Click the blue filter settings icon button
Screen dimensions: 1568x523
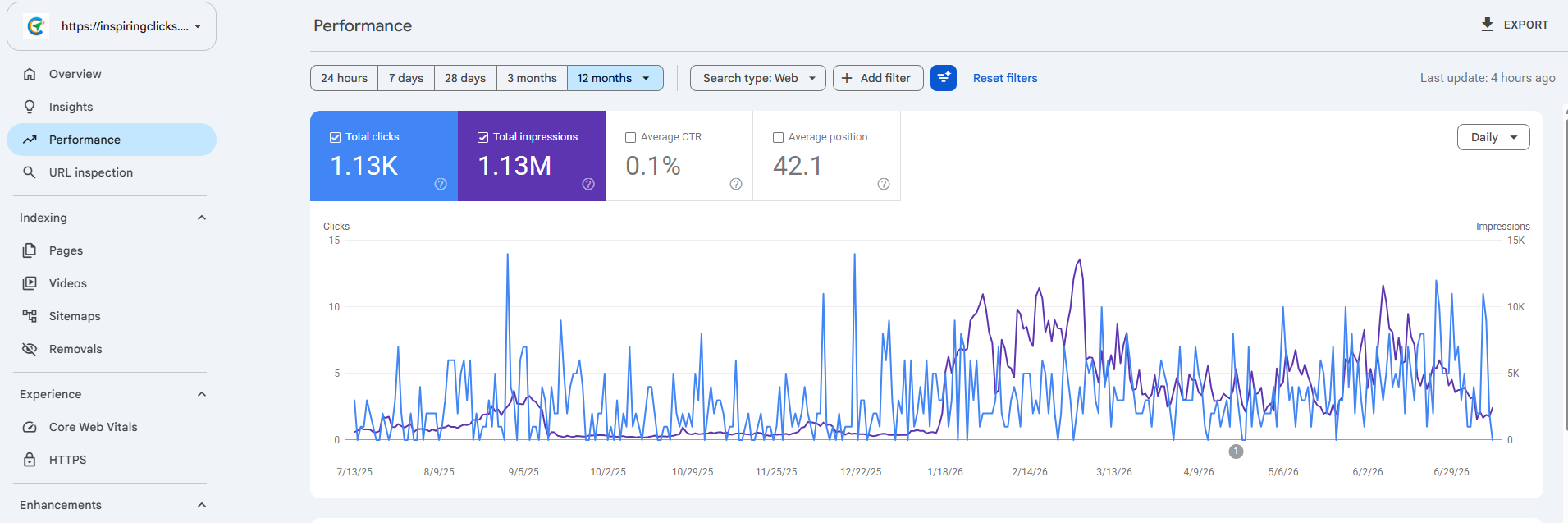944,78
